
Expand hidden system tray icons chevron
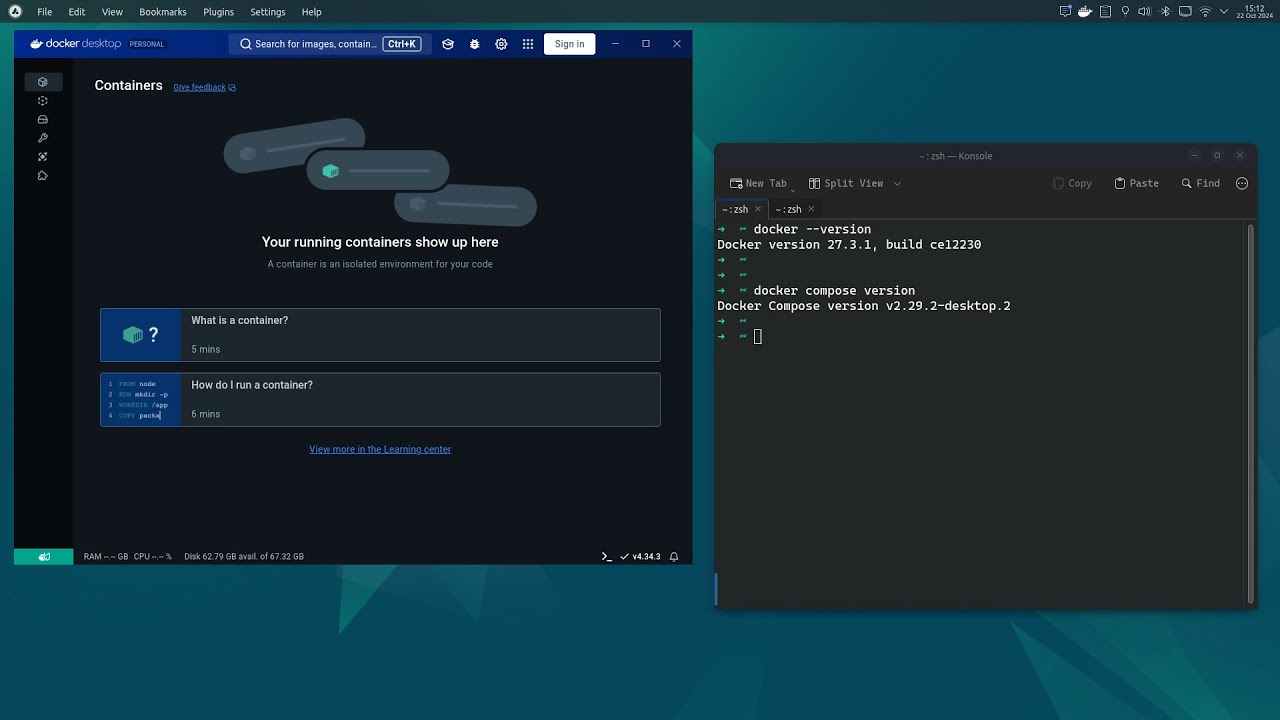coord(1224,12)
